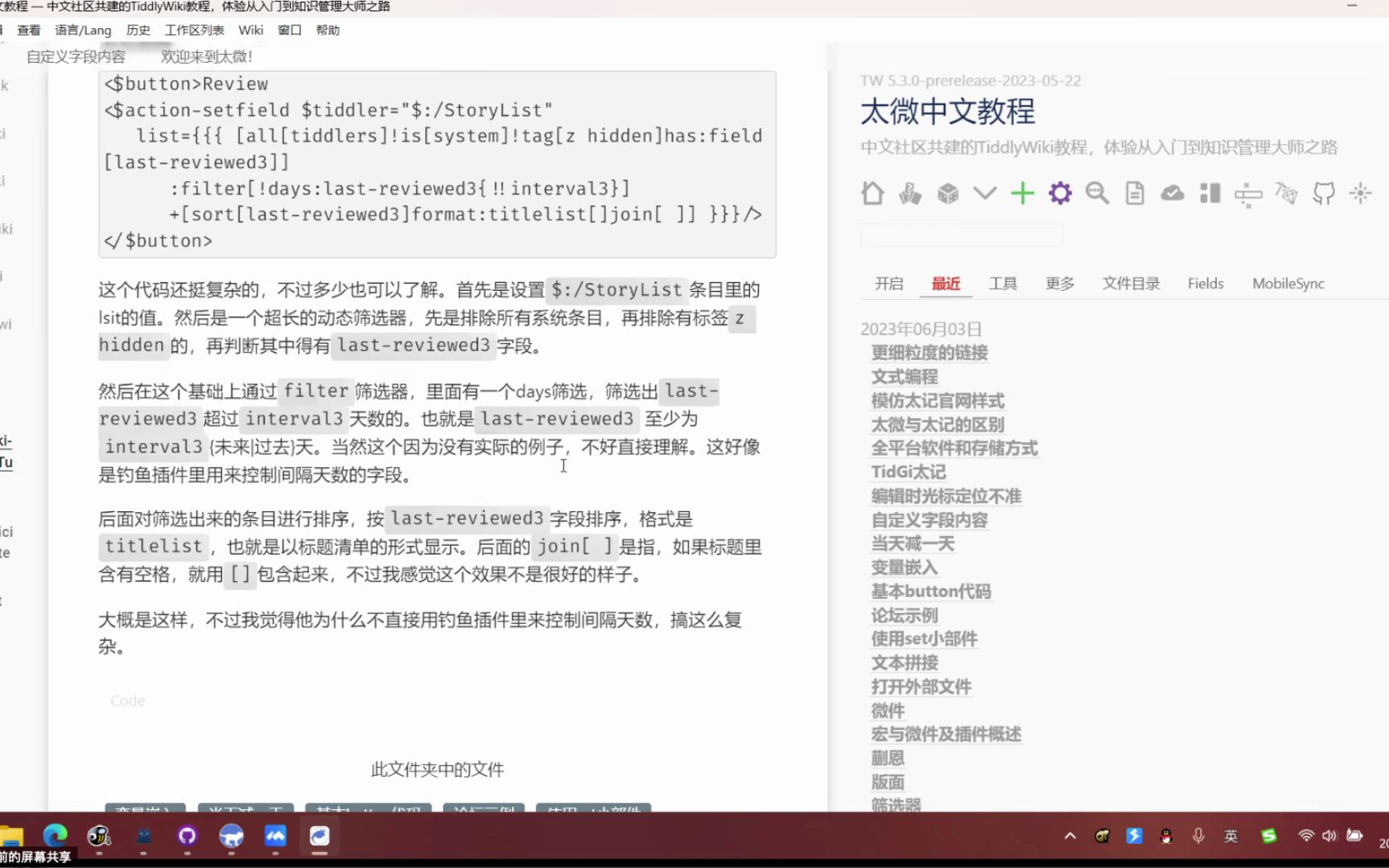Open the 版面 recent link

point(888,782)
